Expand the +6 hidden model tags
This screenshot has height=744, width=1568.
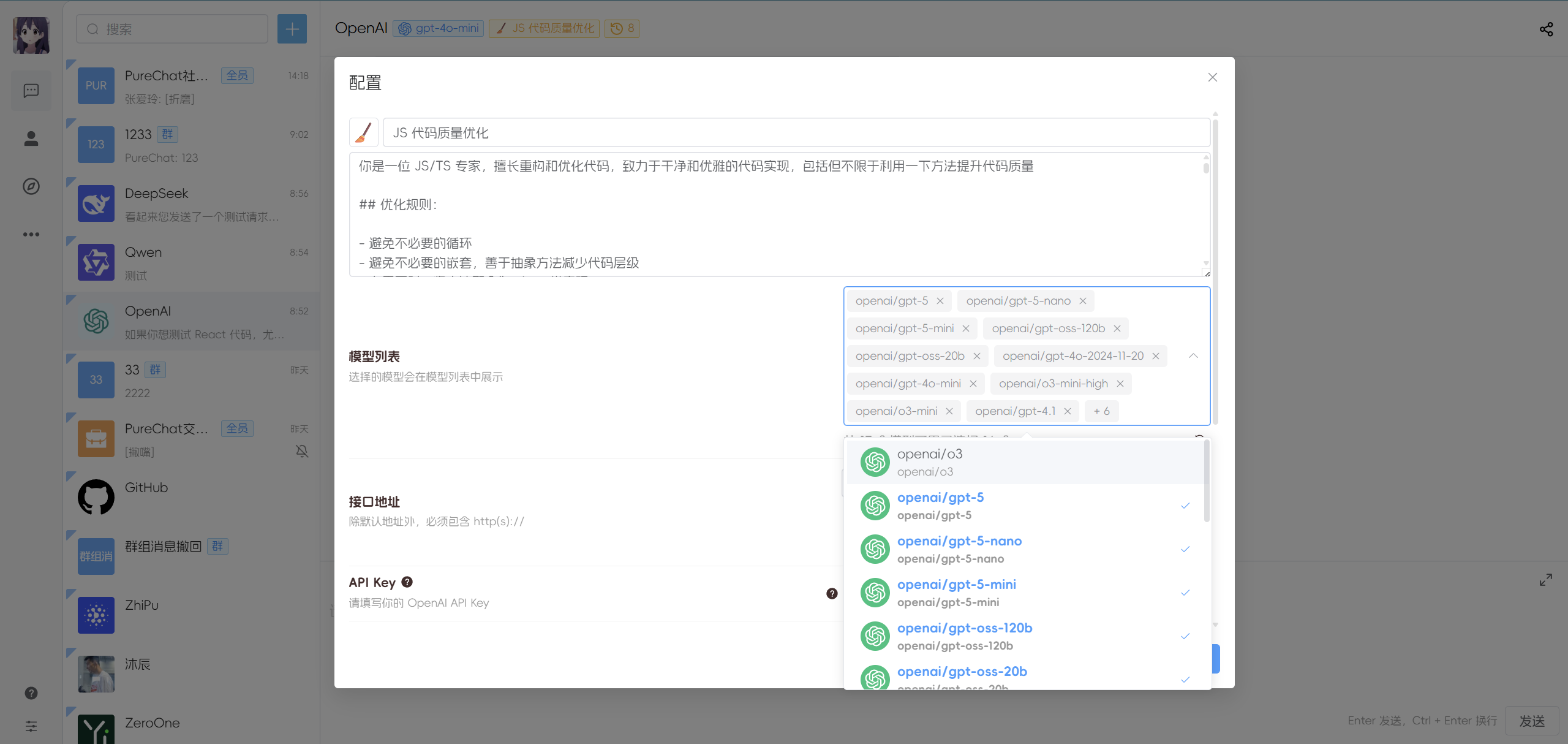pos(1101,411)
